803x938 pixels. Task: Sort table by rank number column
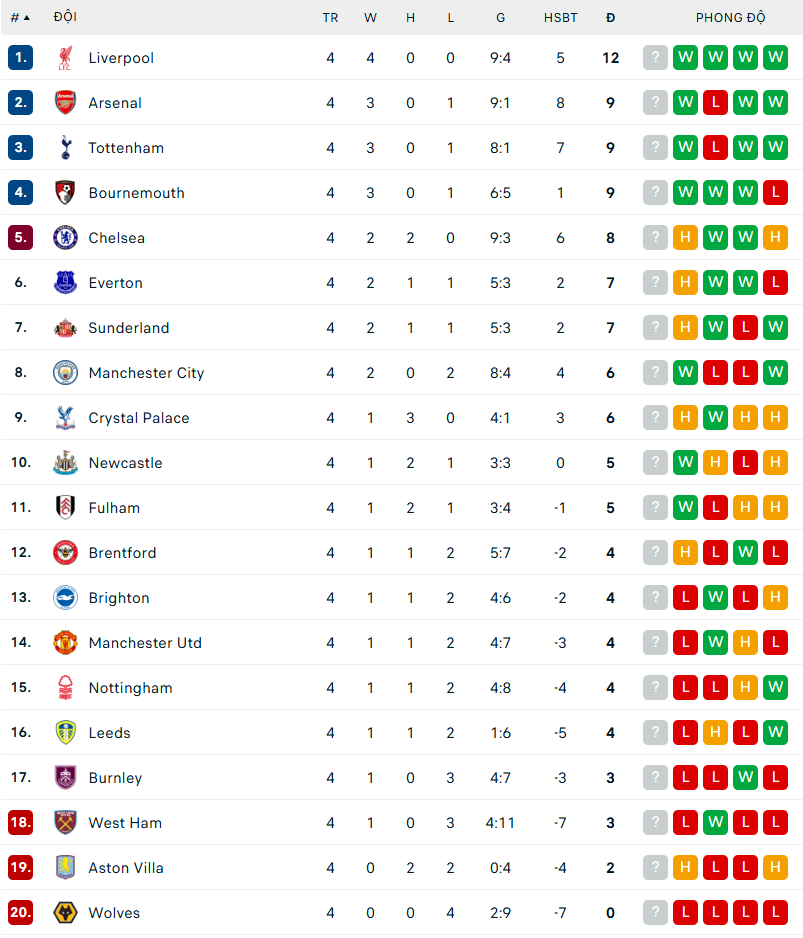[20, 18]
